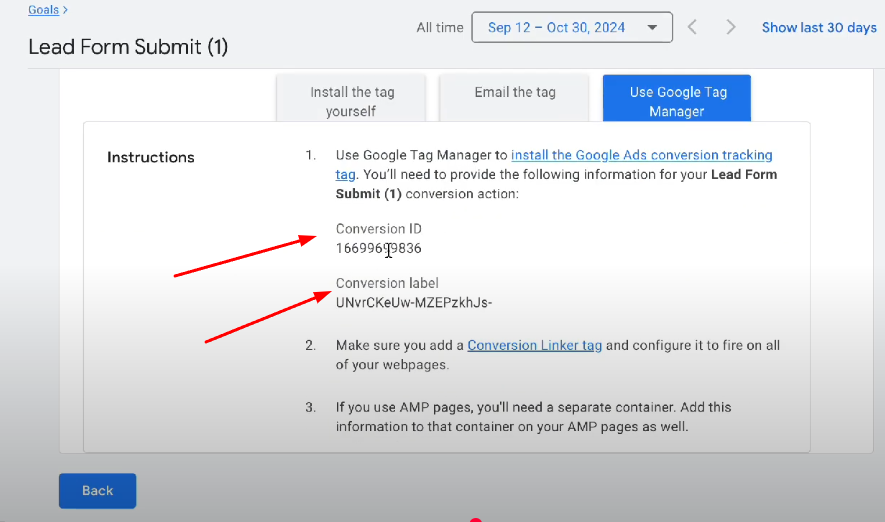Image resolution: width=885 pixels, height=522 pixels.
Task: Go to next date range arrow
Action: [730, 27]
